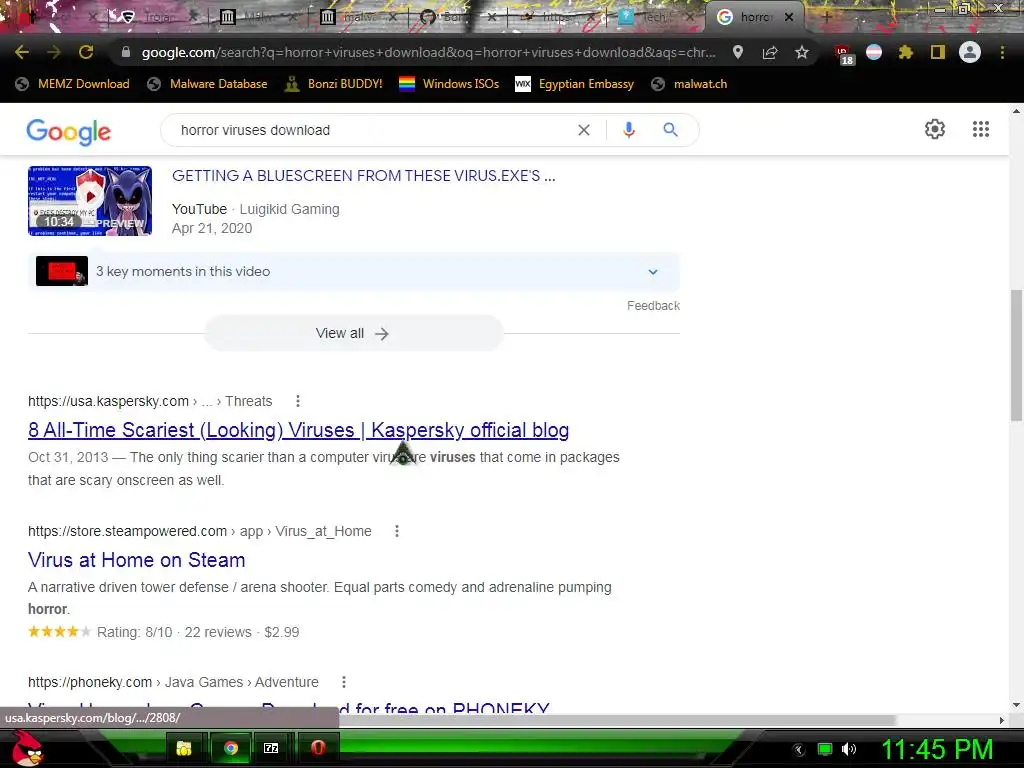
Task: Open File Explorer from taskbar
Action: [x=184, y=748]
